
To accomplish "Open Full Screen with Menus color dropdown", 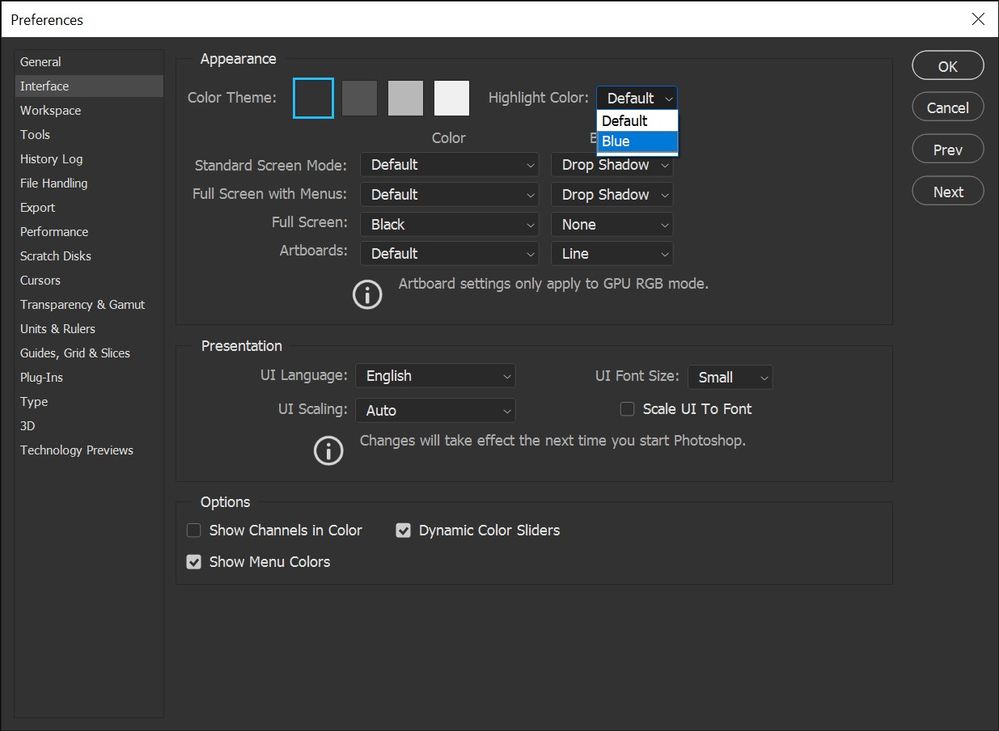I will coord(450,194).
